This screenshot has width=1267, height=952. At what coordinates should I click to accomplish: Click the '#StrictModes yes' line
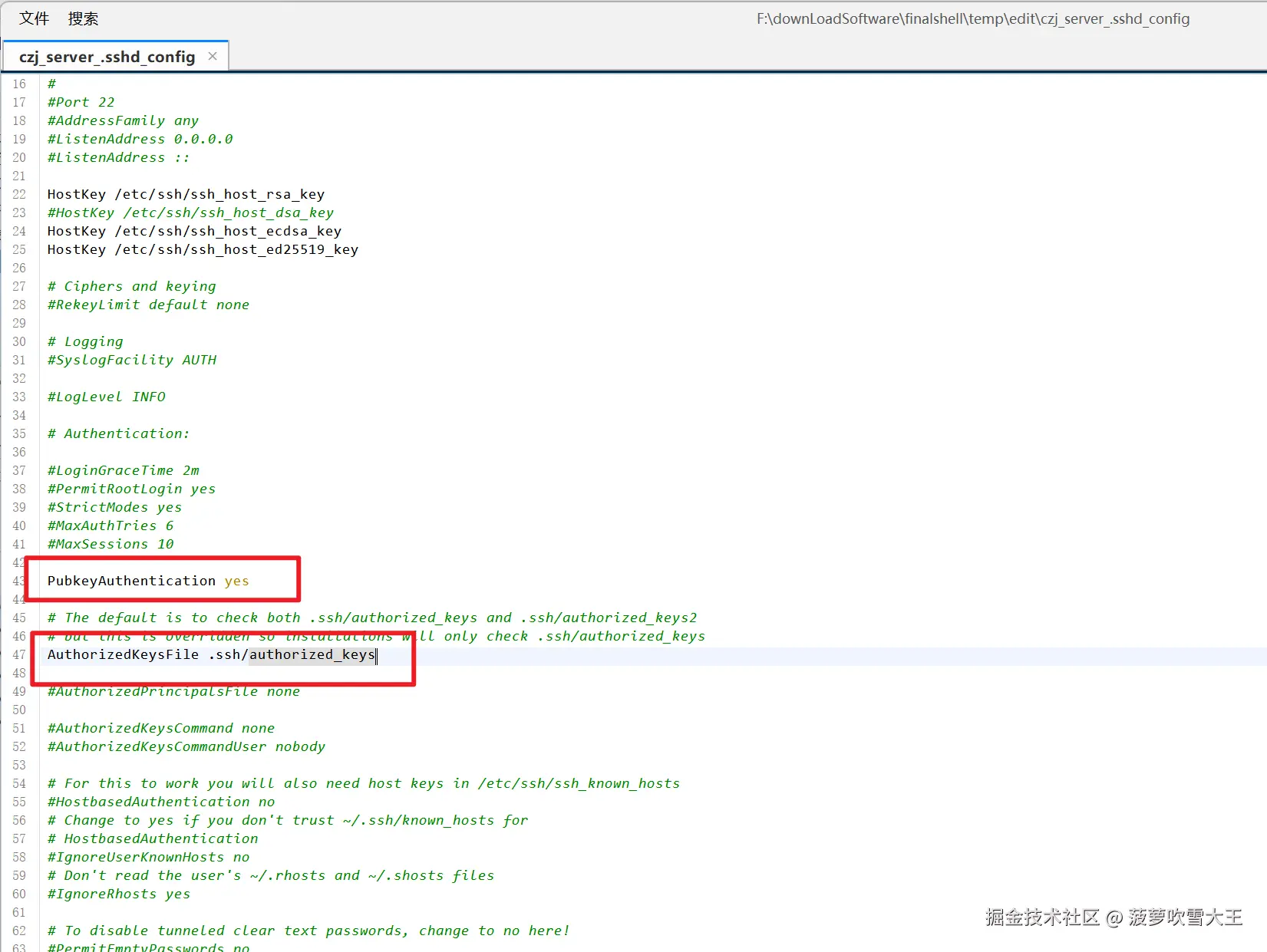point(114,507)
